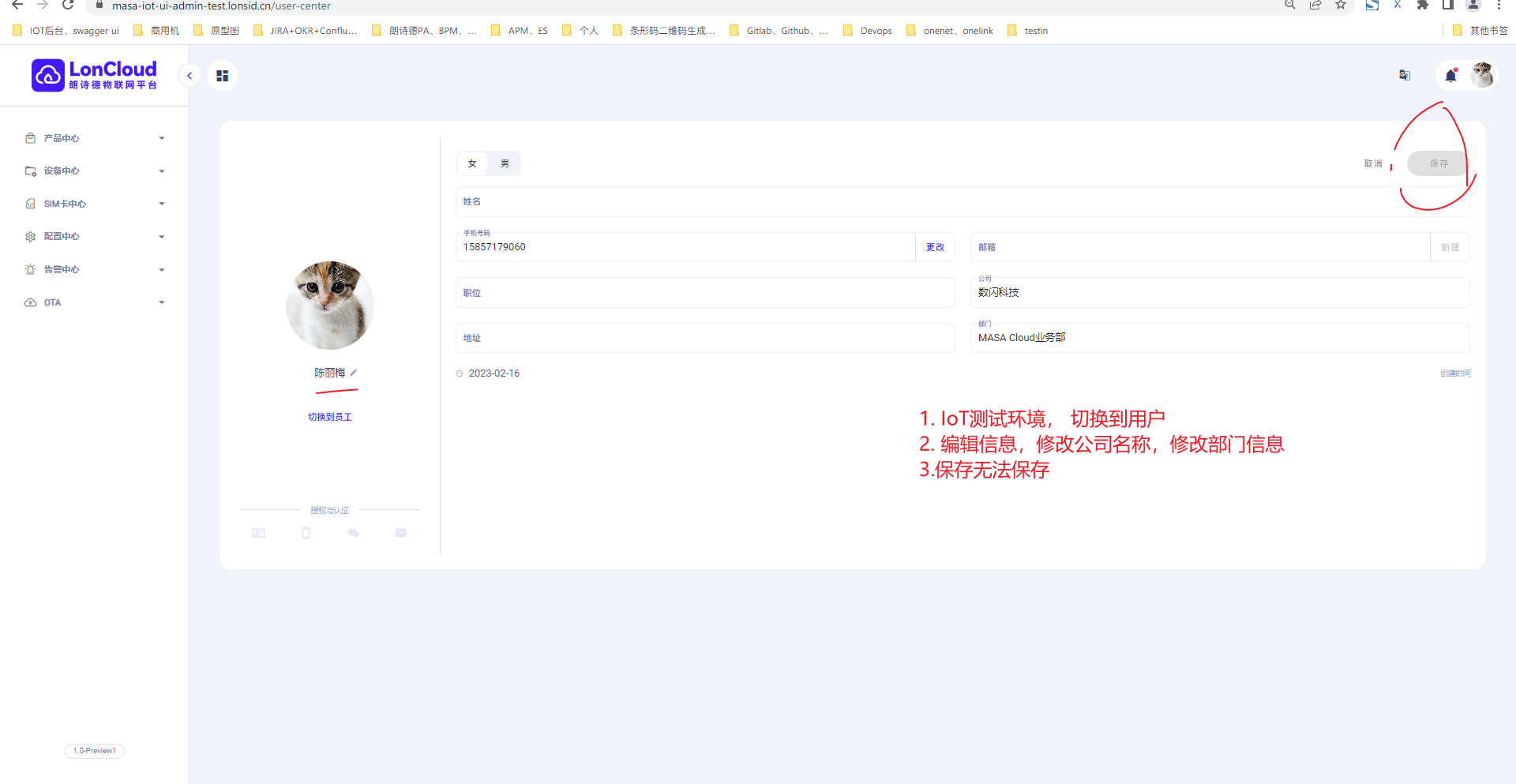Screen dimensions: 1516x784
Task: Expand the SIM卡中心 menu arrow
Action: point(162,204)
